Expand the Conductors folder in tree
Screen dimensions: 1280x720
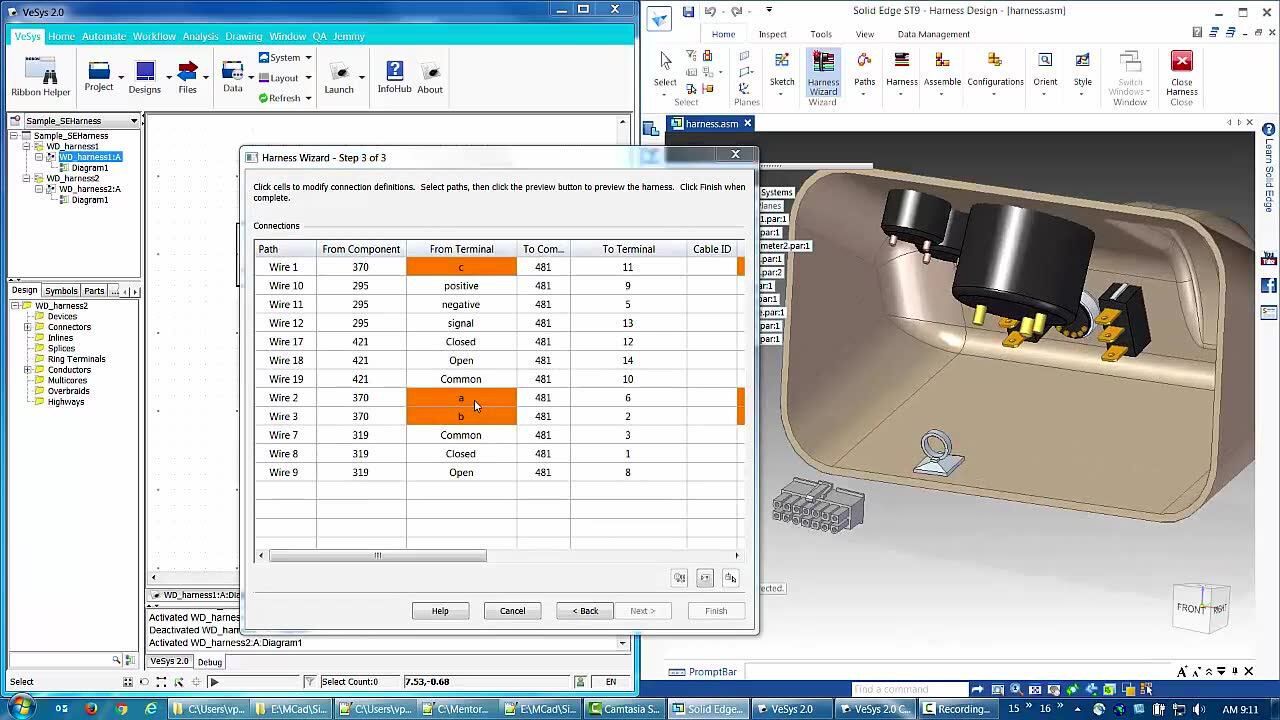click(x=28, y=370)
